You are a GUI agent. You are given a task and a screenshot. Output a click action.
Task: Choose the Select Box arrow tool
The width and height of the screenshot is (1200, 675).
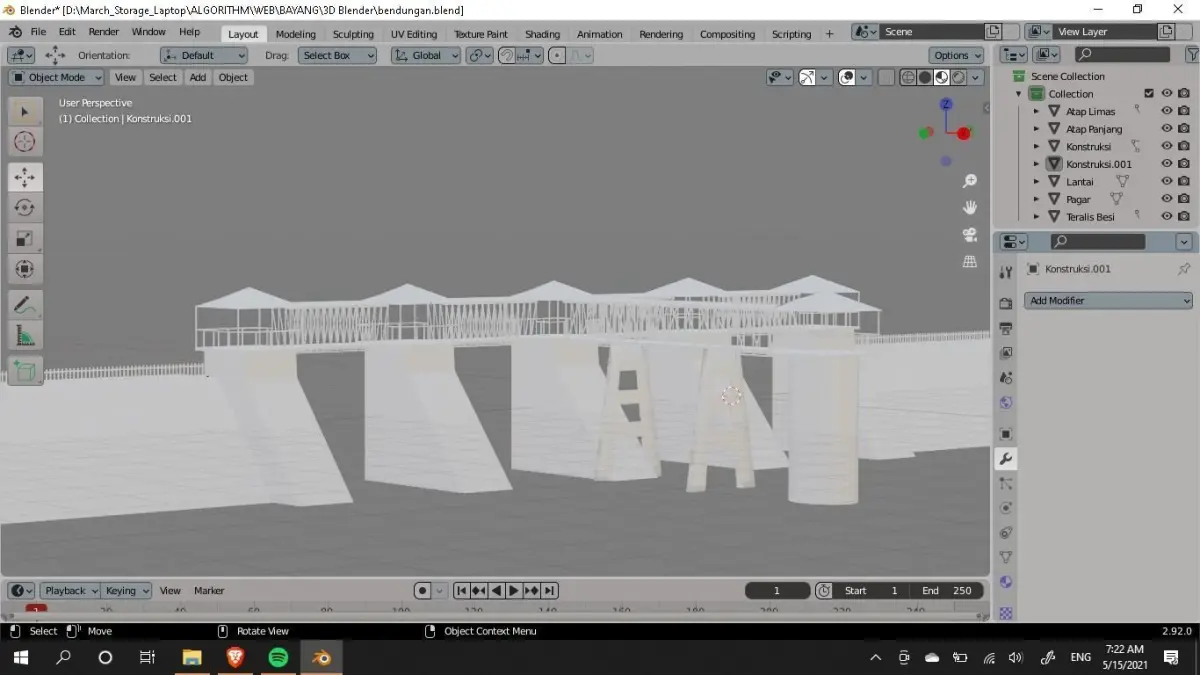tap(25, 112)
